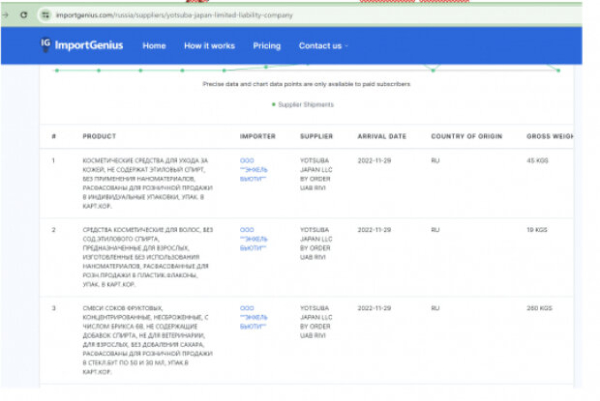Click the RU country cell in row 3
This screenshot has width=600, height=401.
coord(435,308)
